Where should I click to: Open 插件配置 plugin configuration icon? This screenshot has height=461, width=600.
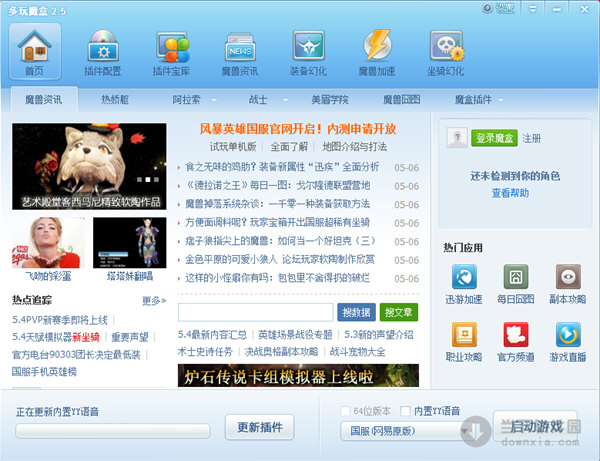tap(103, 51)
